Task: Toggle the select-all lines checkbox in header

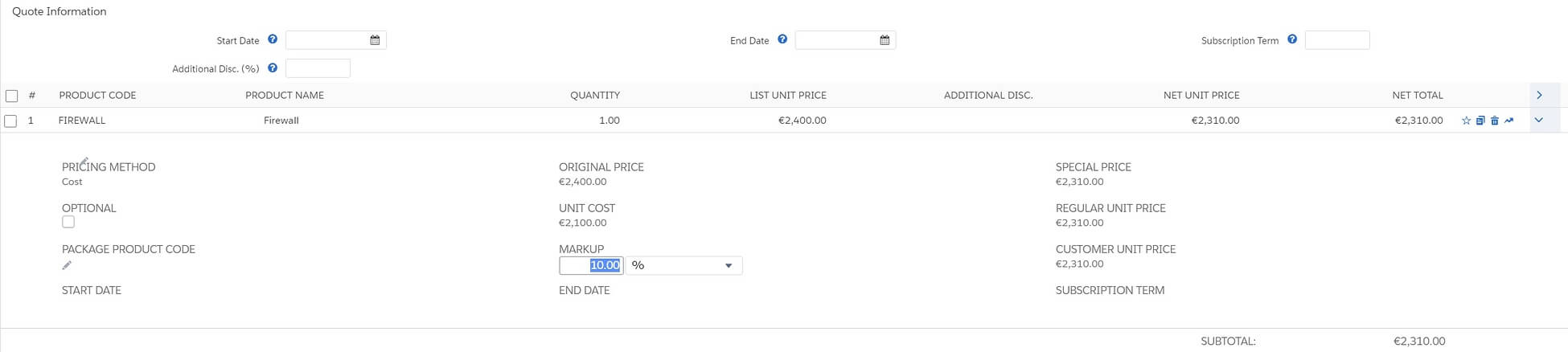Action: 11,96
